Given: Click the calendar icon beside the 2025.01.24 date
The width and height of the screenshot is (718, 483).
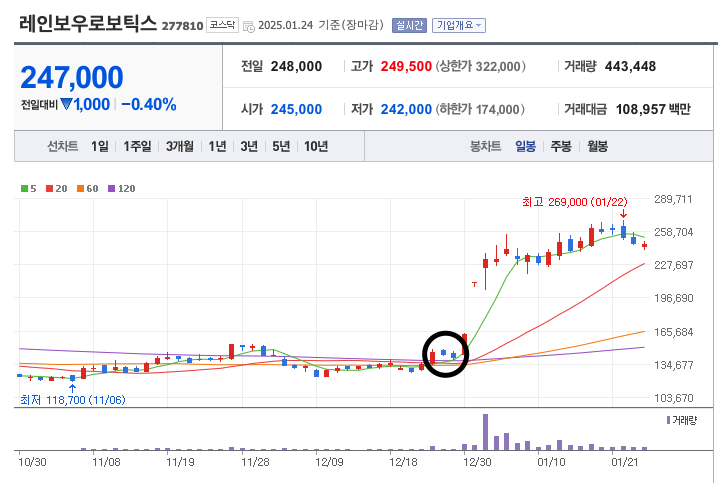Looking at the screenshot, I should 249,27.
